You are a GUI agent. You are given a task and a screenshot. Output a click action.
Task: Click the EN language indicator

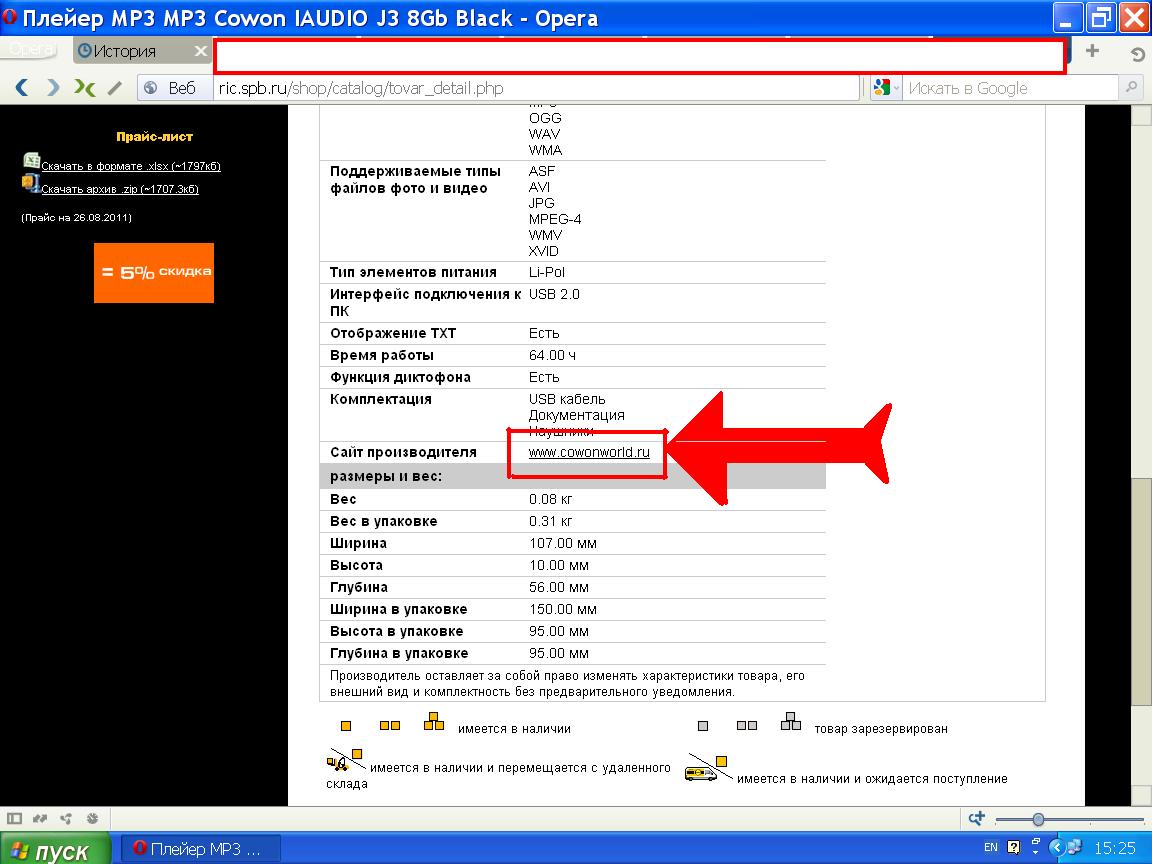[990, 848]
